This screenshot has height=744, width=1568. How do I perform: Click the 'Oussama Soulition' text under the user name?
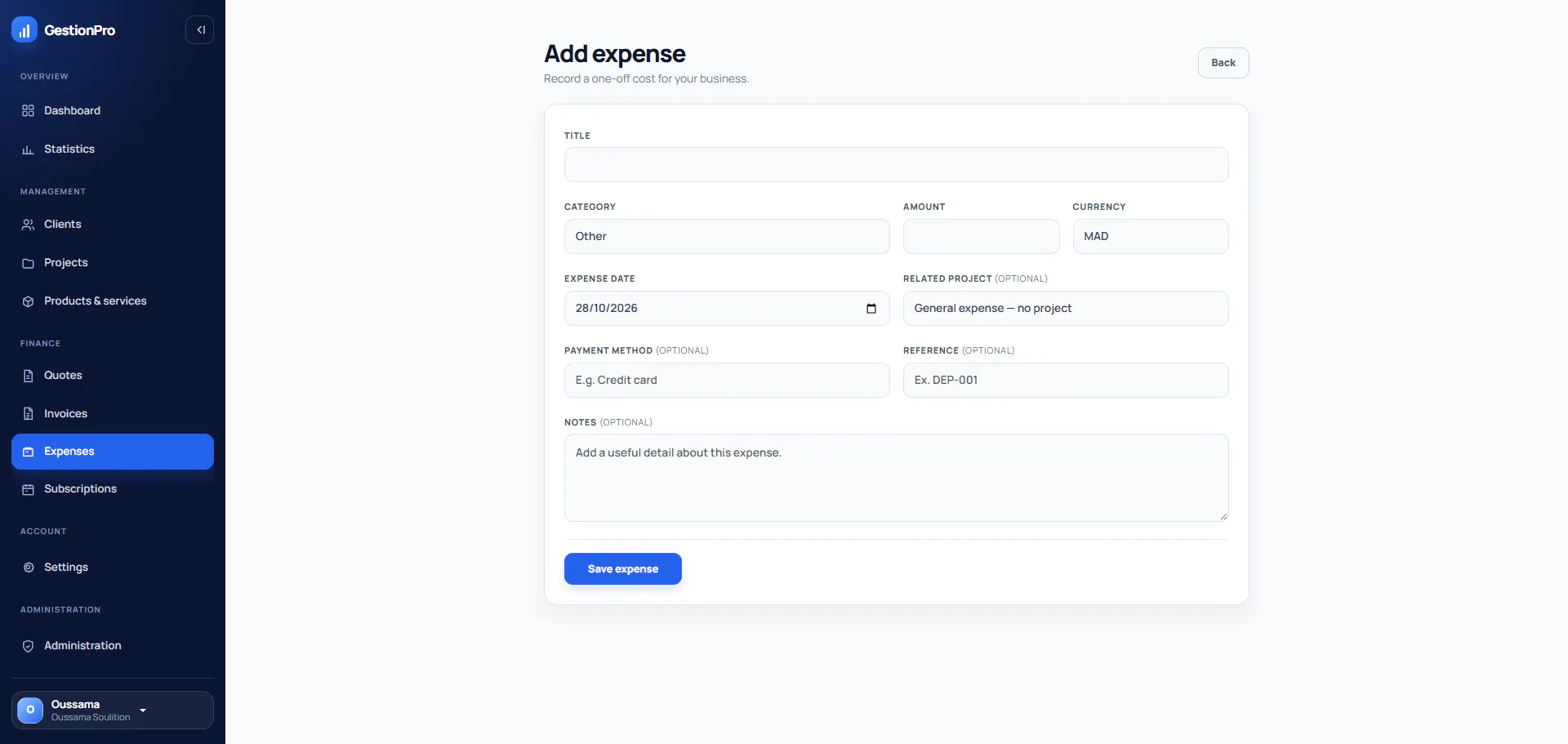pyautogui.click(x=91, y=718)
